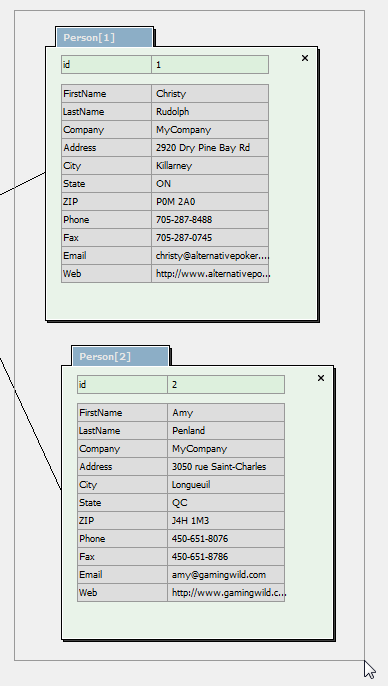The height and width of the screenshot is (686, 388).
Task: Click the id label in Person[2]
Action: point(122,385)
